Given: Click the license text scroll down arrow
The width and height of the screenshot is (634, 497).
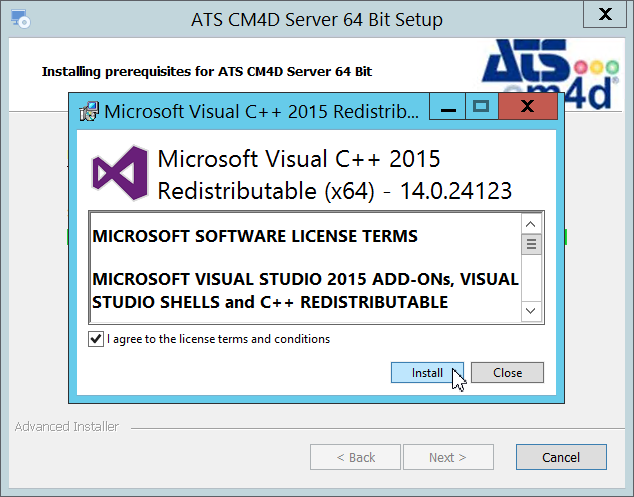Looking at the screenshot, I should click(x=532, y=312).
